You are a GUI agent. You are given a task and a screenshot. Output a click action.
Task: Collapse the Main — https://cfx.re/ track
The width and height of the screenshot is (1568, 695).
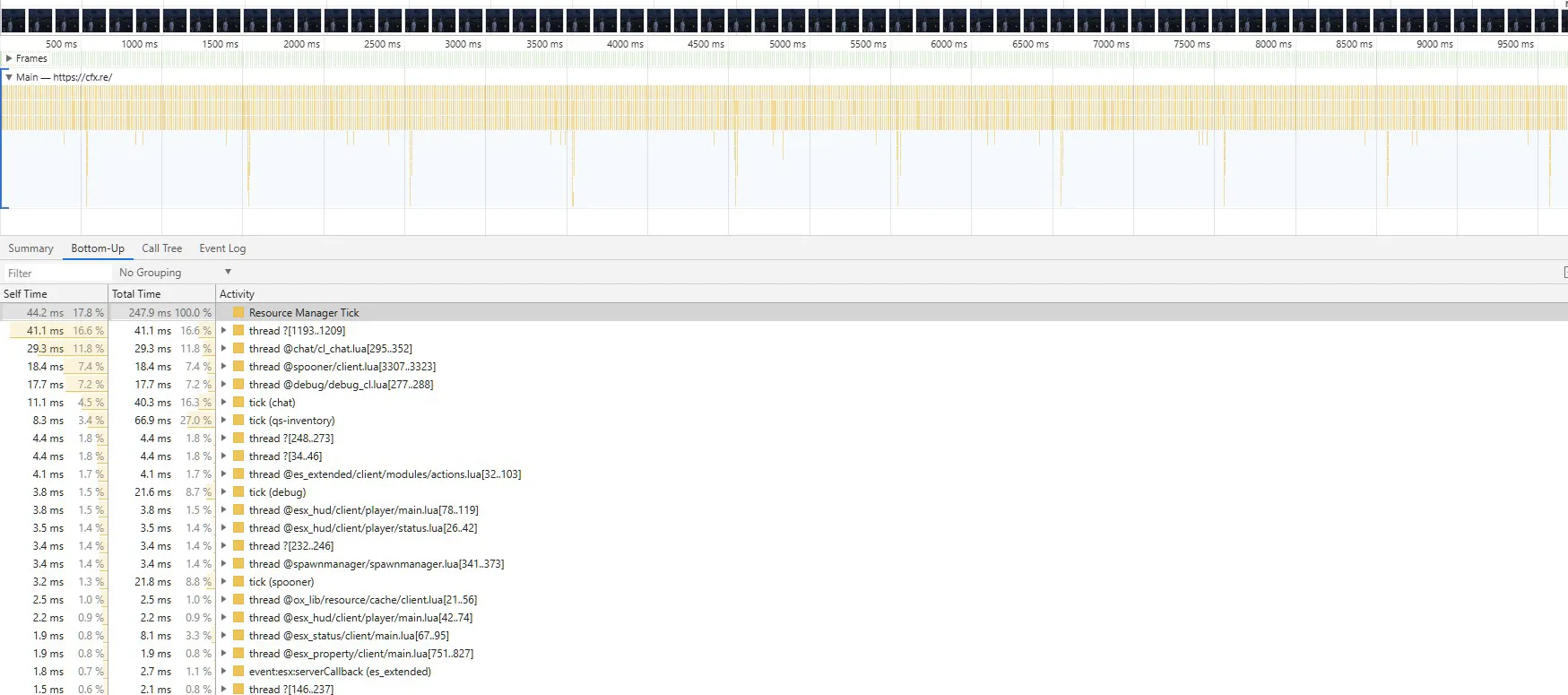[x=9, y=77]
